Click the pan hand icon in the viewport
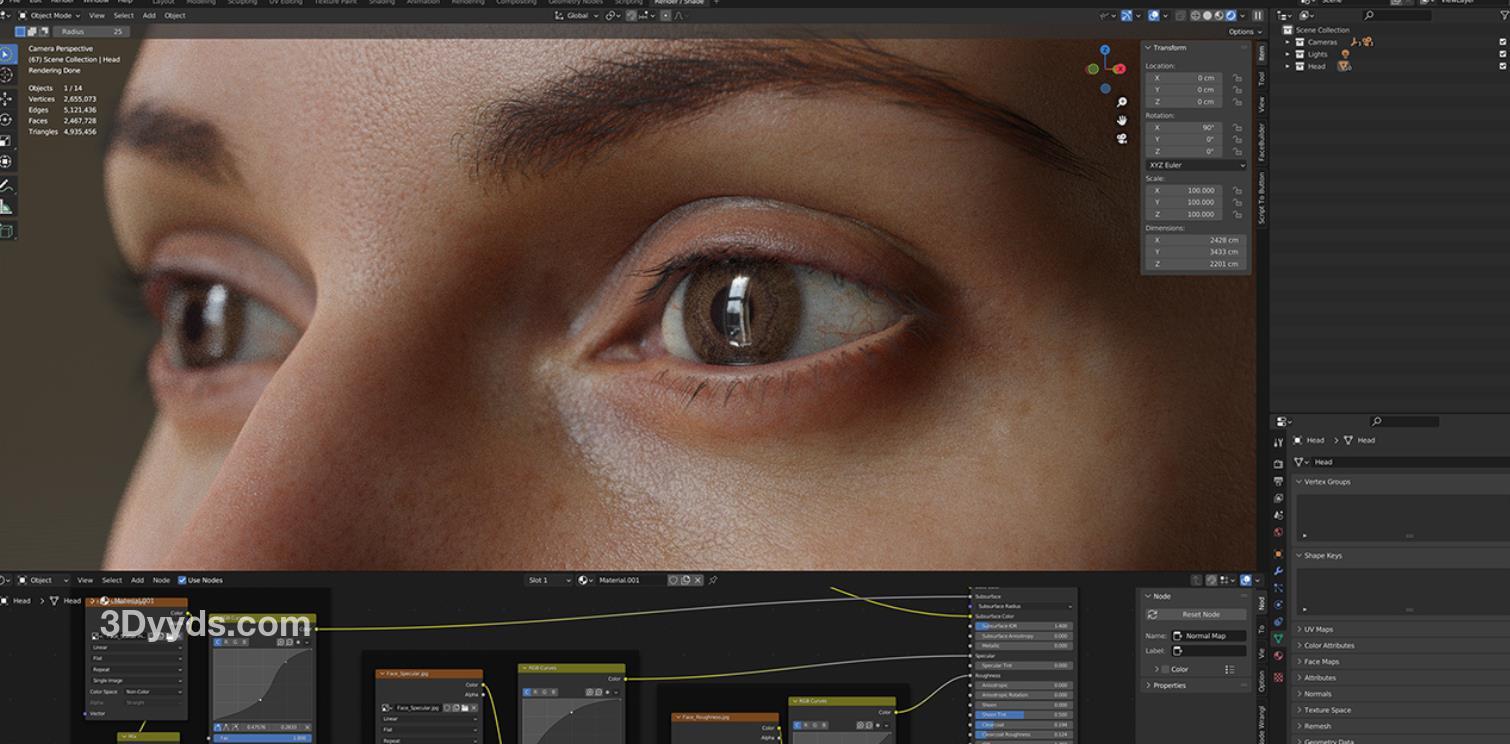Viewport: 1510px width, 744px height. (x=1122, y=120)
